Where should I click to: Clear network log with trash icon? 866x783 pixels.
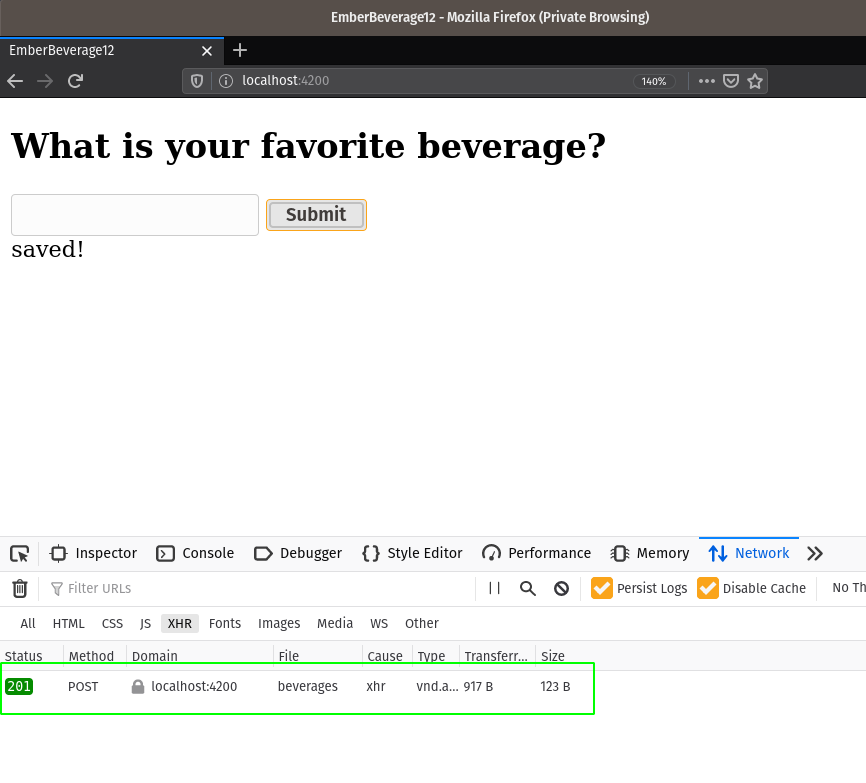[x=19, y=588]
